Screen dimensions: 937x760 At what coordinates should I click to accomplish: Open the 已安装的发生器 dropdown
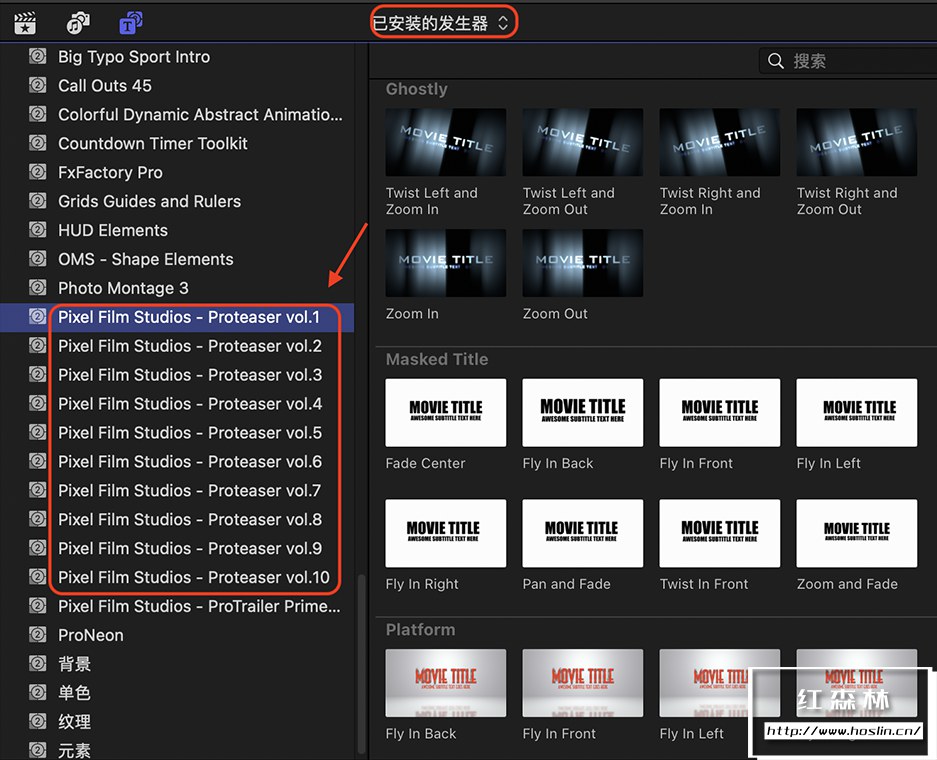pyautogui.click(x=442, y=23)
